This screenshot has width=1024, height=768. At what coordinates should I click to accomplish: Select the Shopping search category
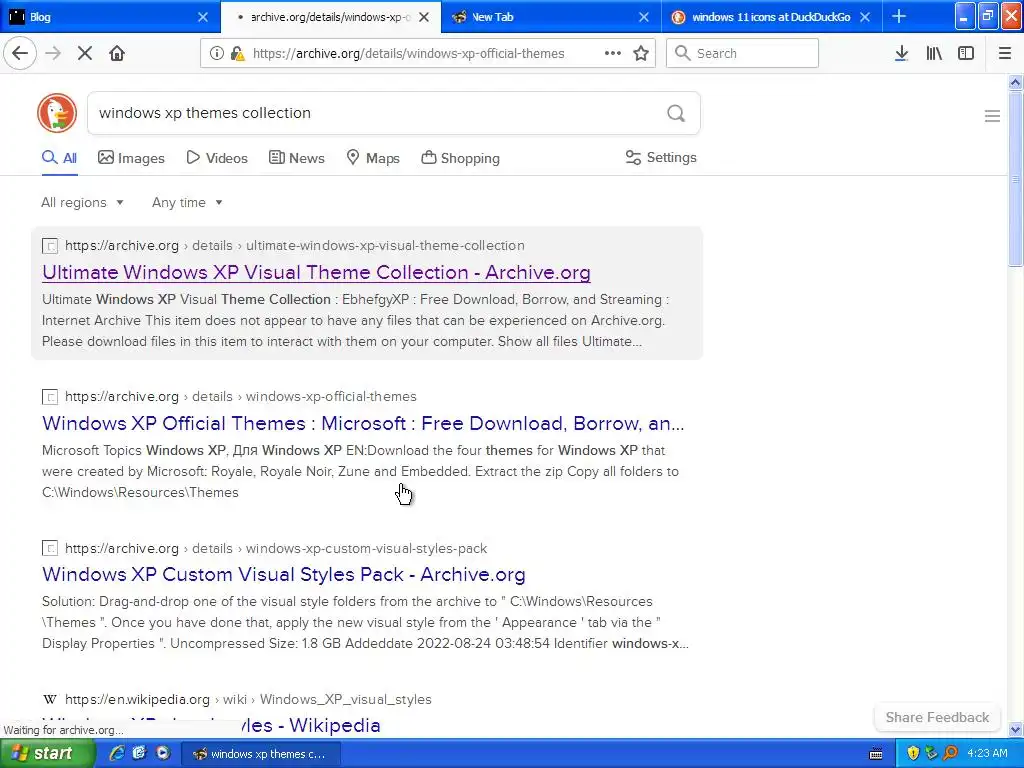pyautogui.click(x=460, y=158)
